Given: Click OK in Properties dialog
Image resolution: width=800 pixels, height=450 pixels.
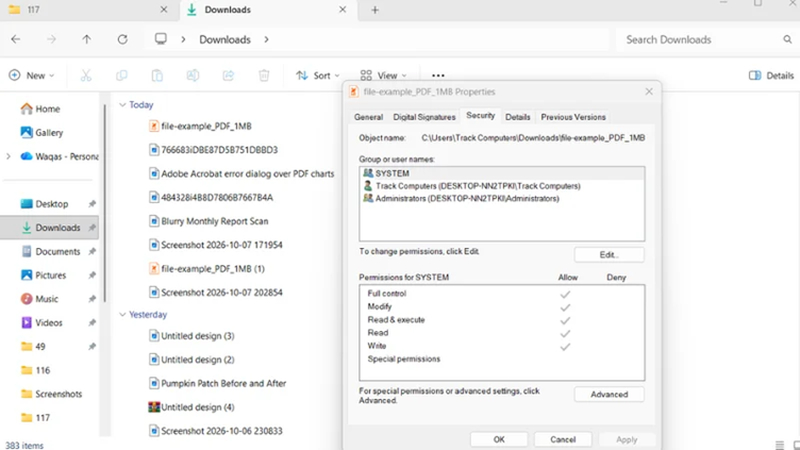Looking at the screenshot, I should [x=499, y=439].
